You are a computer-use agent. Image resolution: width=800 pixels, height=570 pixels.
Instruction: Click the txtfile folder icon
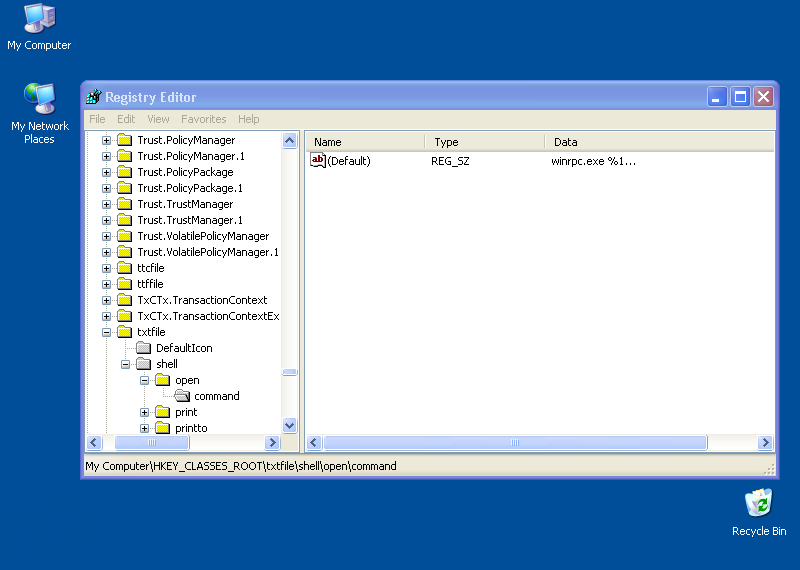coord(124,332)
